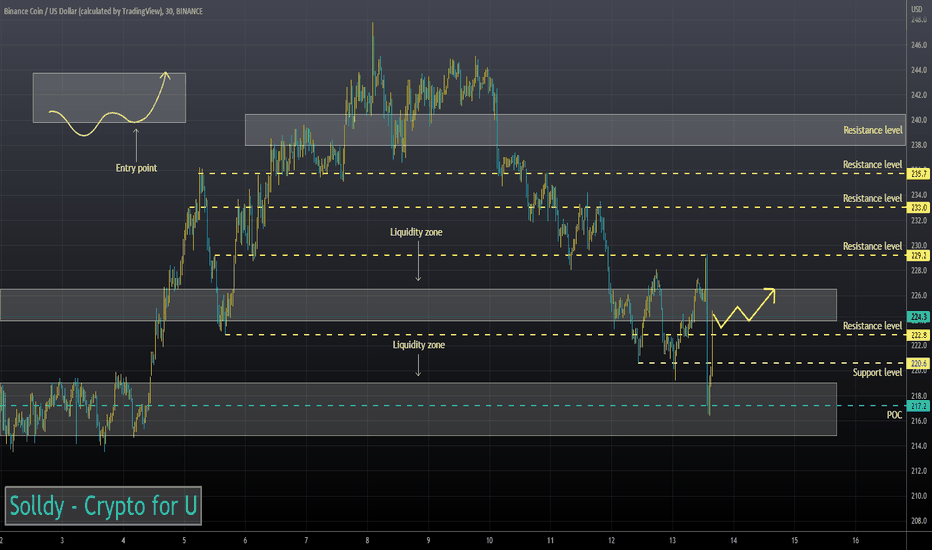The width and height of the screenshot is (932, 550).
Task: Click date 13 on the time axis
Action: 672,540
